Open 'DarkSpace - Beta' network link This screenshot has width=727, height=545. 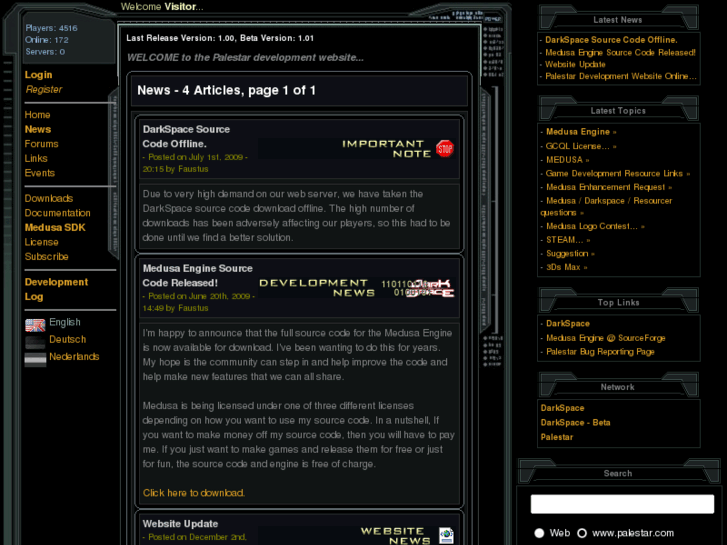point(575,423)
